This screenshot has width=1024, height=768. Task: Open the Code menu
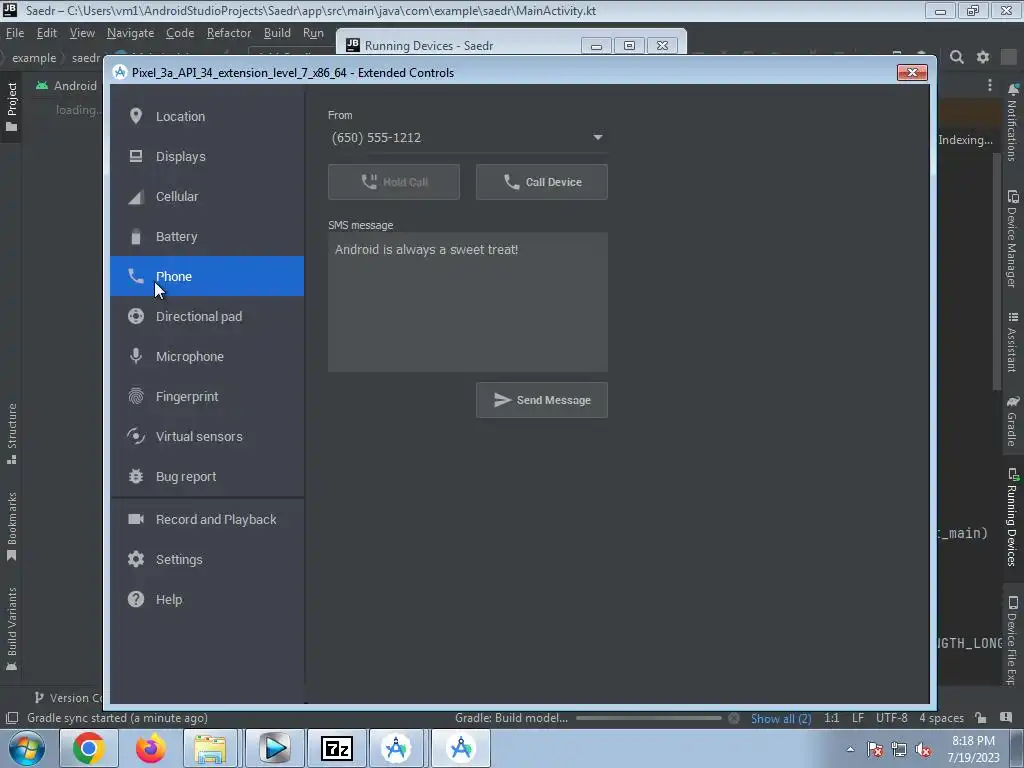[x=180, y=33]
